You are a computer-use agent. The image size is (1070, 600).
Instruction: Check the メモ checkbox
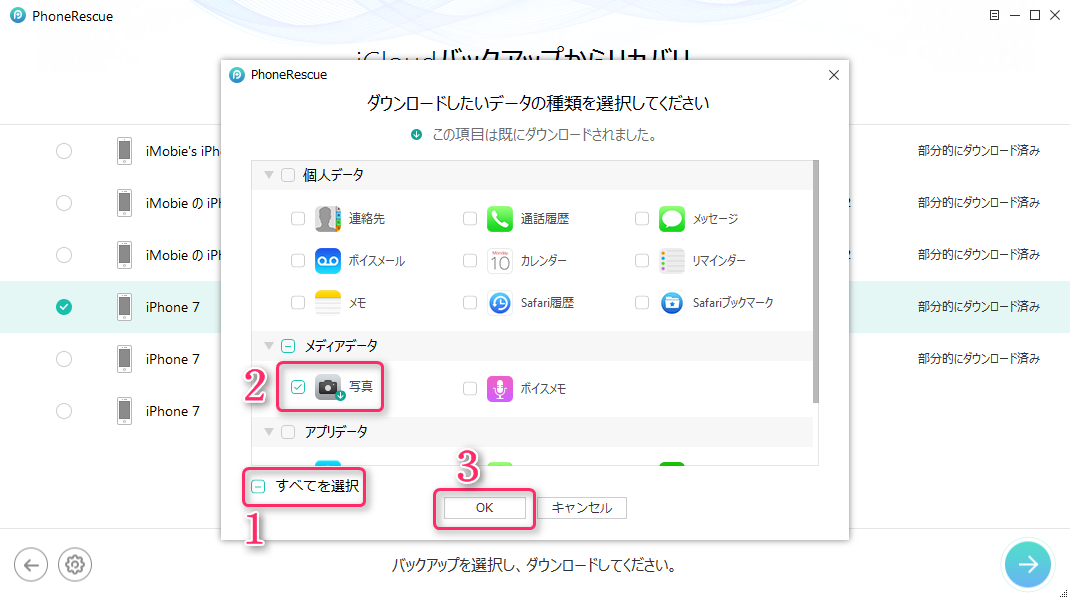[x=298, y=302]
